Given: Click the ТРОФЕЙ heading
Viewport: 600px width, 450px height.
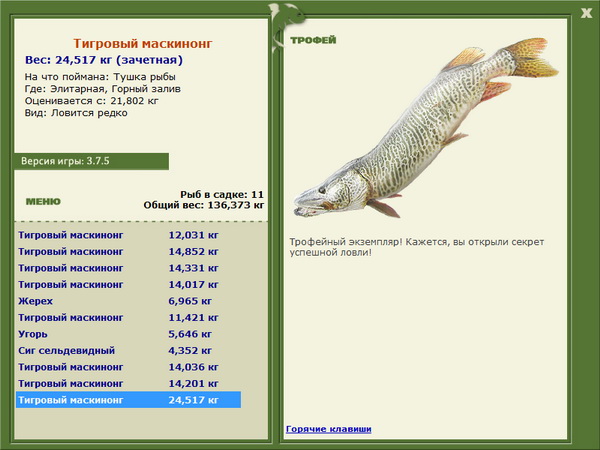Looking at the screenshot, I should [313, 40].
